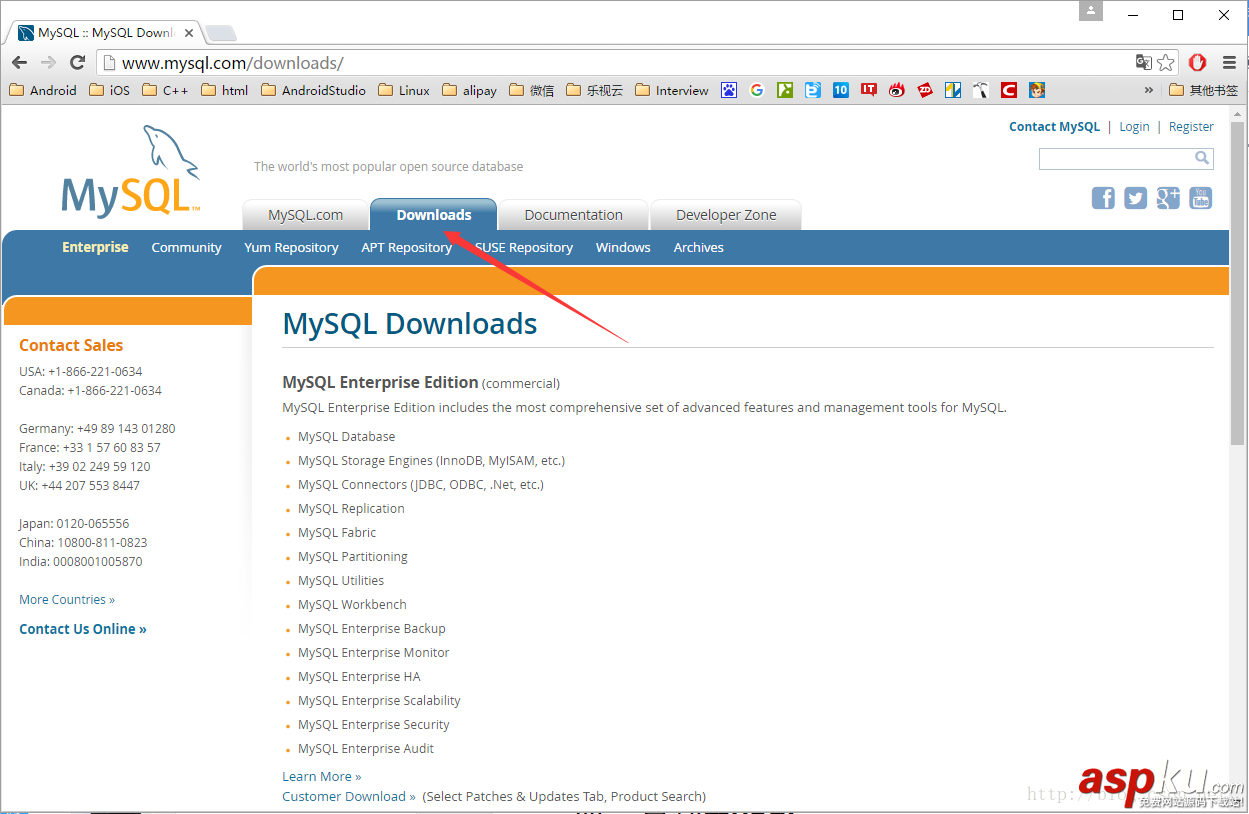Open the cartoon character bookmark icon
The height and width of the screenshot is (814, 1249).
(x=1037, y=90)
